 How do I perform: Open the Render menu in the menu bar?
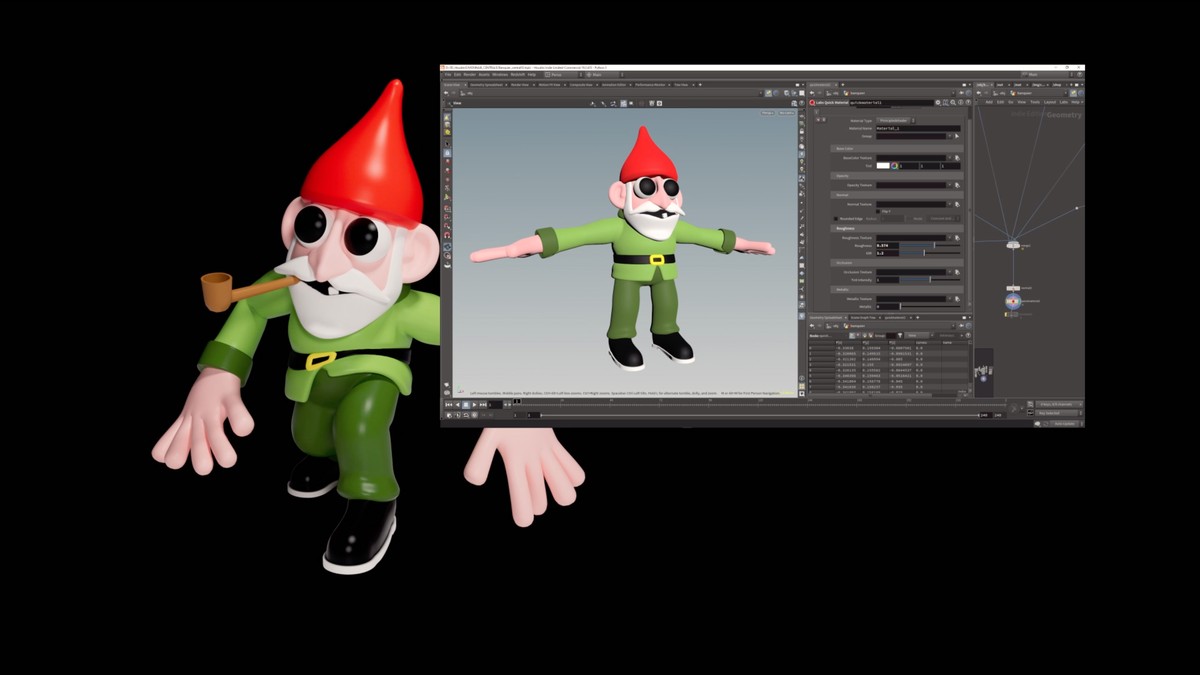469,75
